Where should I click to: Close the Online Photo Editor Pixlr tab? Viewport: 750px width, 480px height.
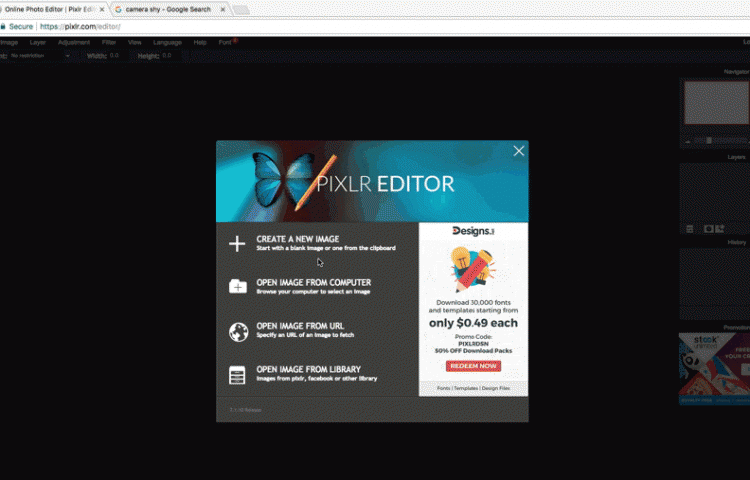point(102,10)
